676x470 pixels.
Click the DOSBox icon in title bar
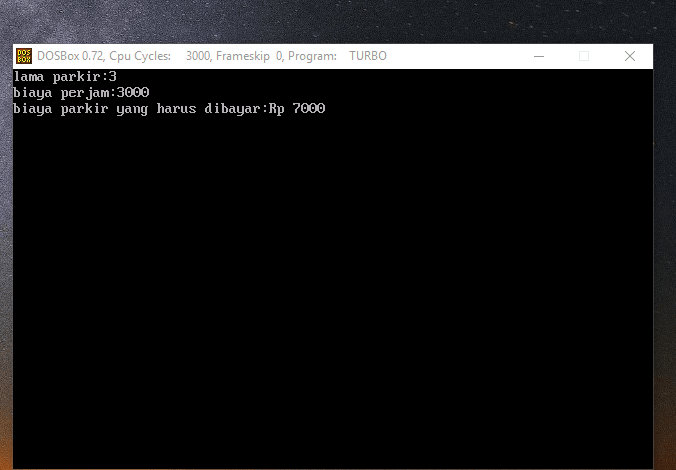tap(24, 56)
